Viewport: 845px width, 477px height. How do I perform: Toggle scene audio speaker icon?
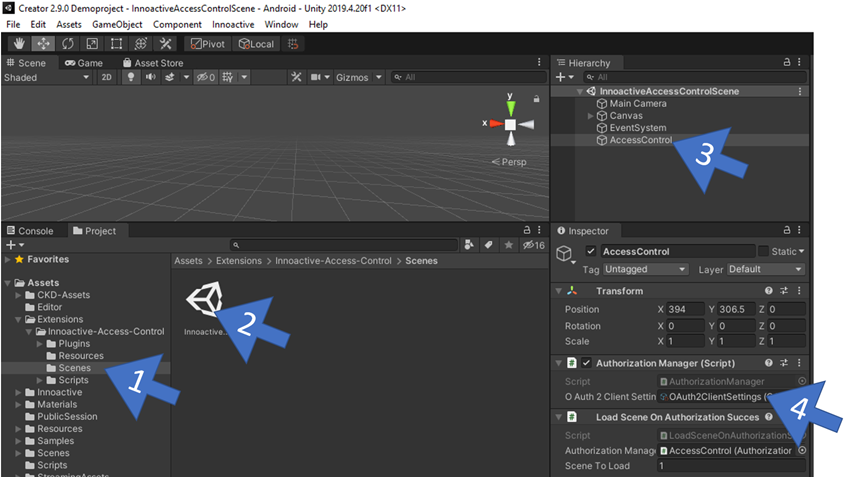(x=150, y=77)
